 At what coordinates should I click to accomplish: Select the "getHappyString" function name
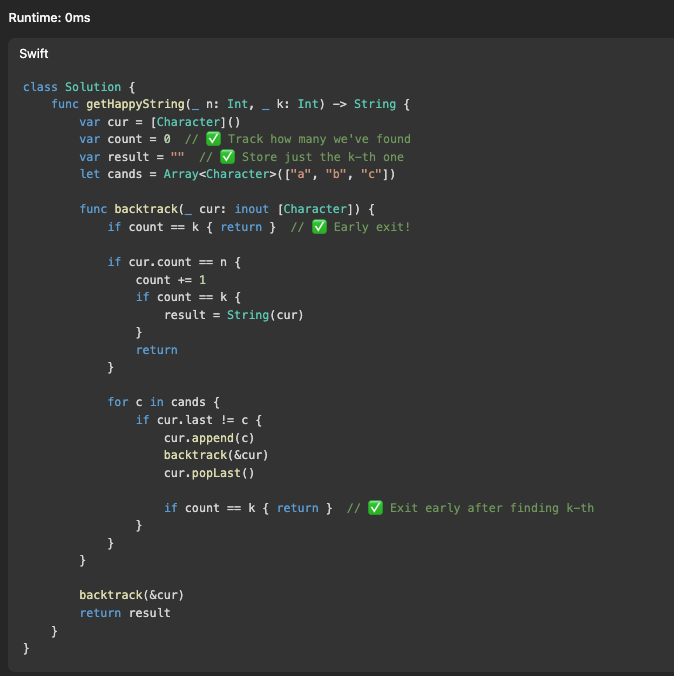point(135,104)
